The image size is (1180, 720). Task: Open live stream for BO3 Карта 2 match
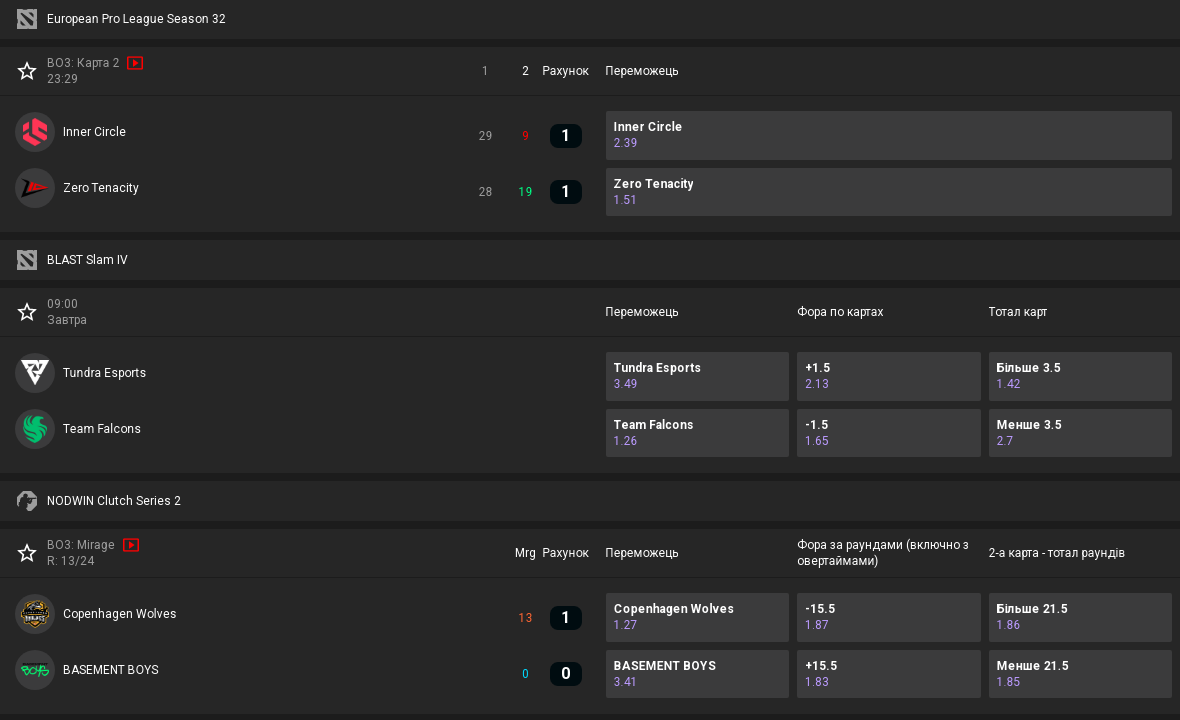point(135,63)
